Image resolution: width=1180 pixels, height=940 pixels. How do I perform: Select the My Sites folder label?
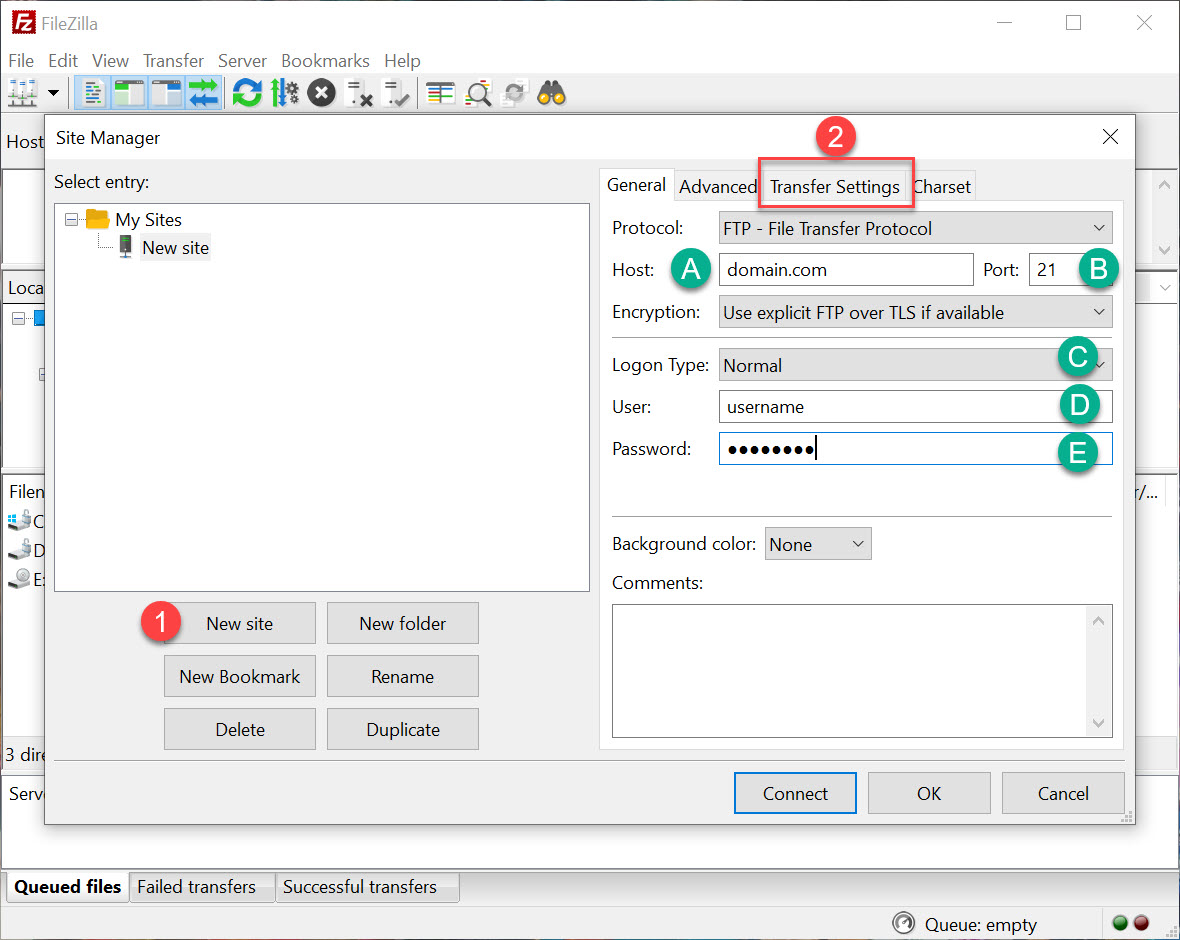tap(148, 220)
